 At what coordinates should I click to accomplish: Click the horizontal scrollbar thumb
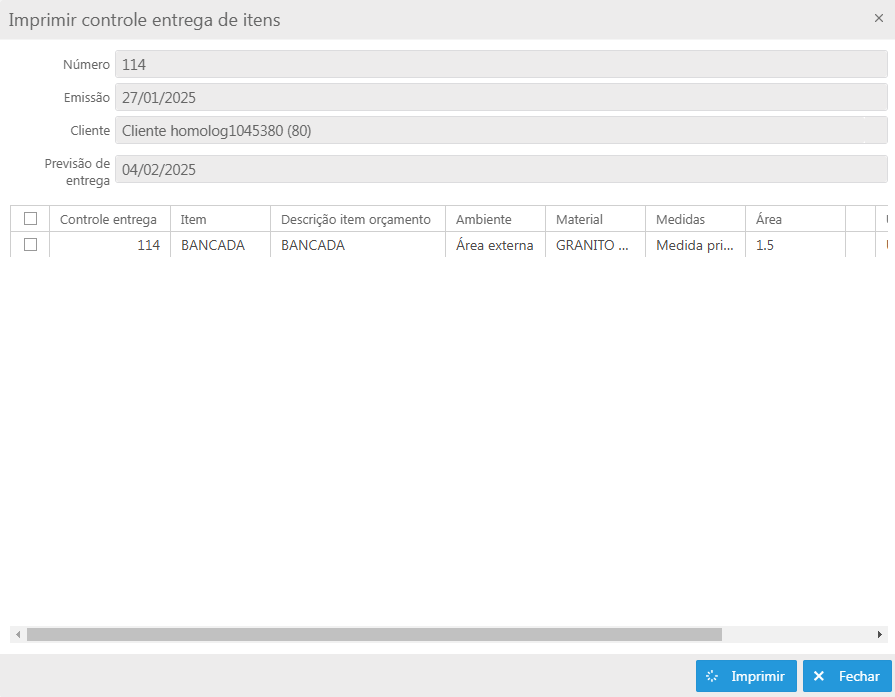(x=373, y=634)
